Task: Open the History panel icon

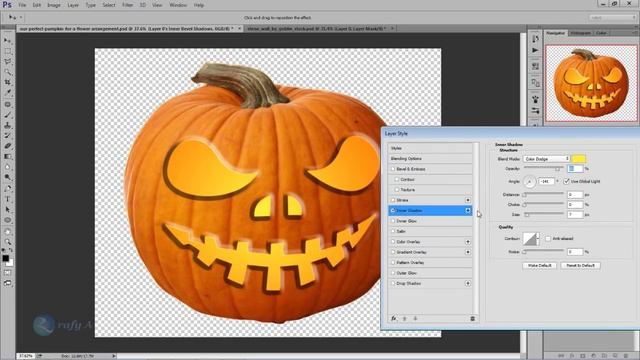Action: coord(535,39)
